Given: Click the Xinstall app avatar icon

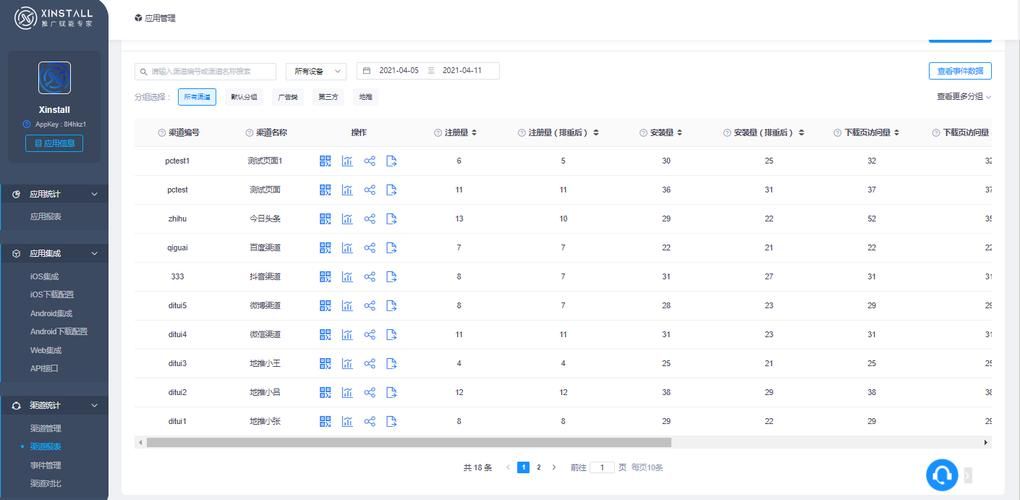Looking at the screenshot, I should click(54, 77).
